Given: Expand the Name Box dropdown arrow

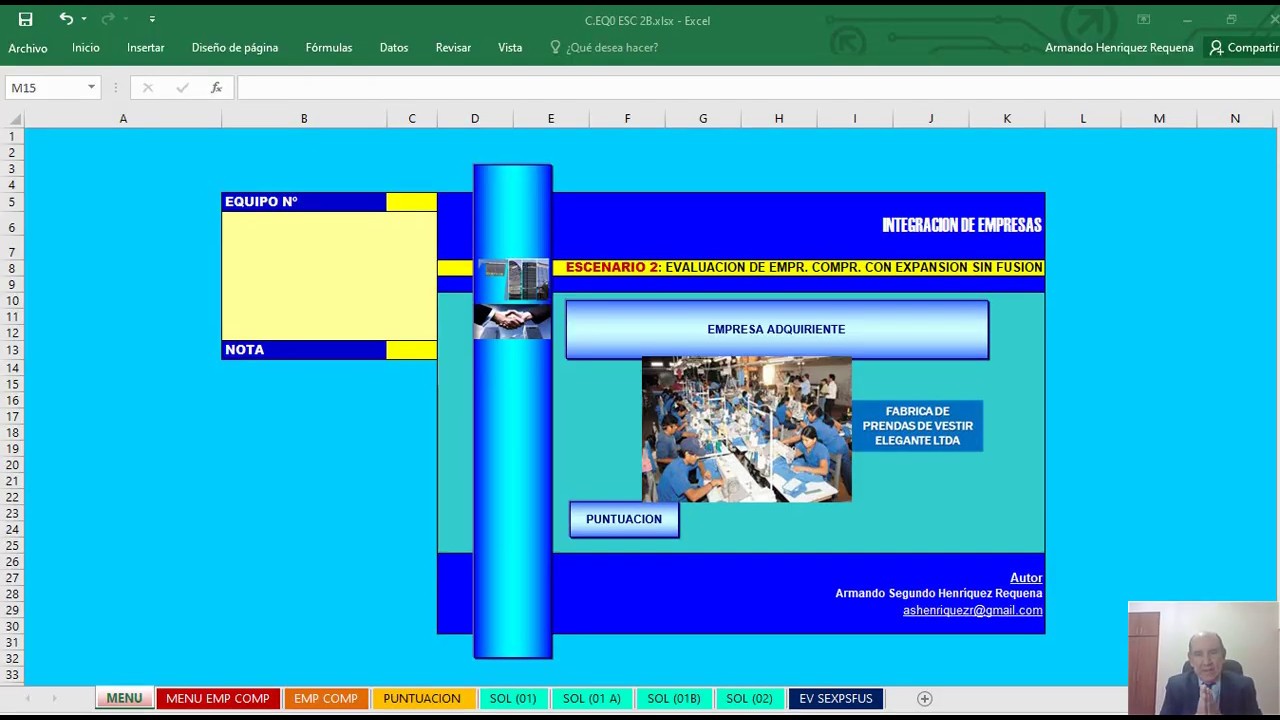Looking at the screenshot, I should [x=91, y=88].
